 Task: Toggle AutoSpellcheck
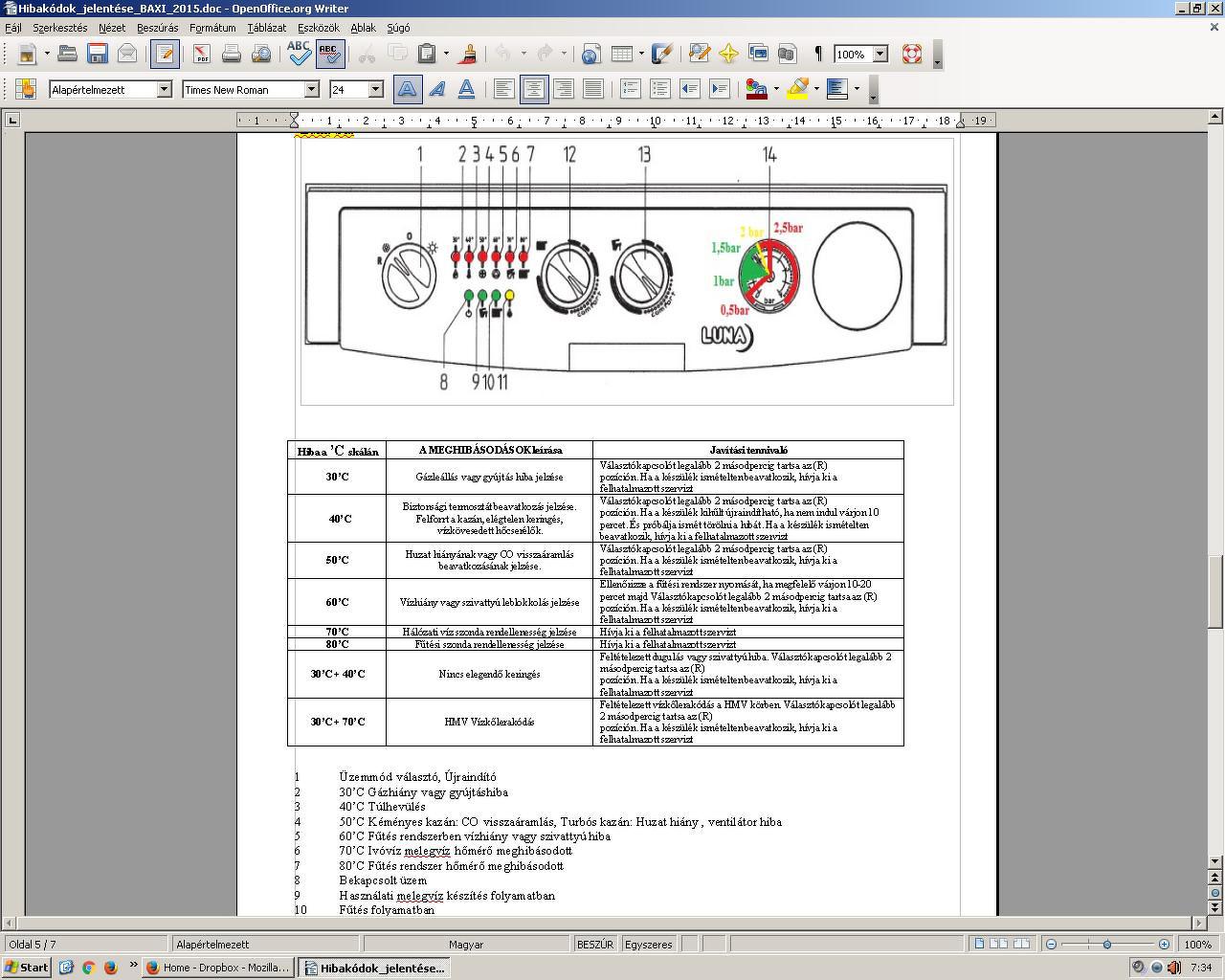(x=329, y=54)
